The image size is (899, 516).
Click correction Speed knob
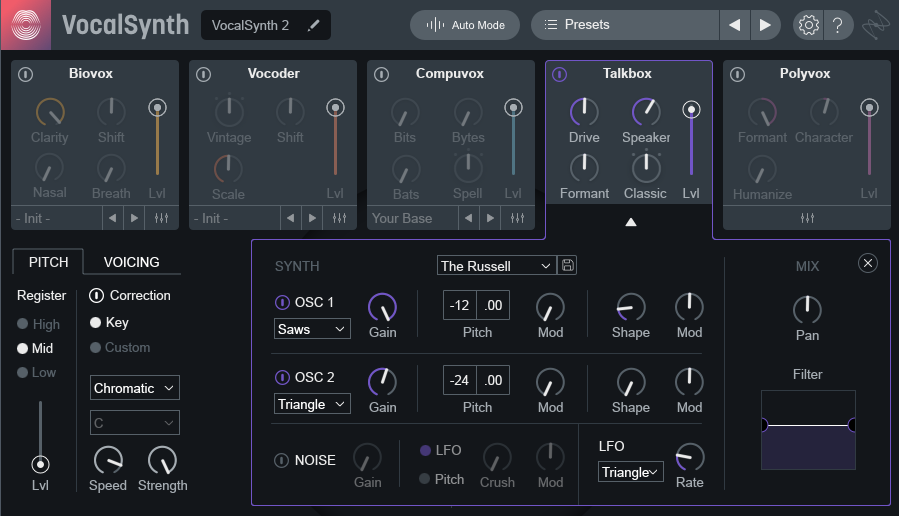pyautogui.click(x=108, y=460)
